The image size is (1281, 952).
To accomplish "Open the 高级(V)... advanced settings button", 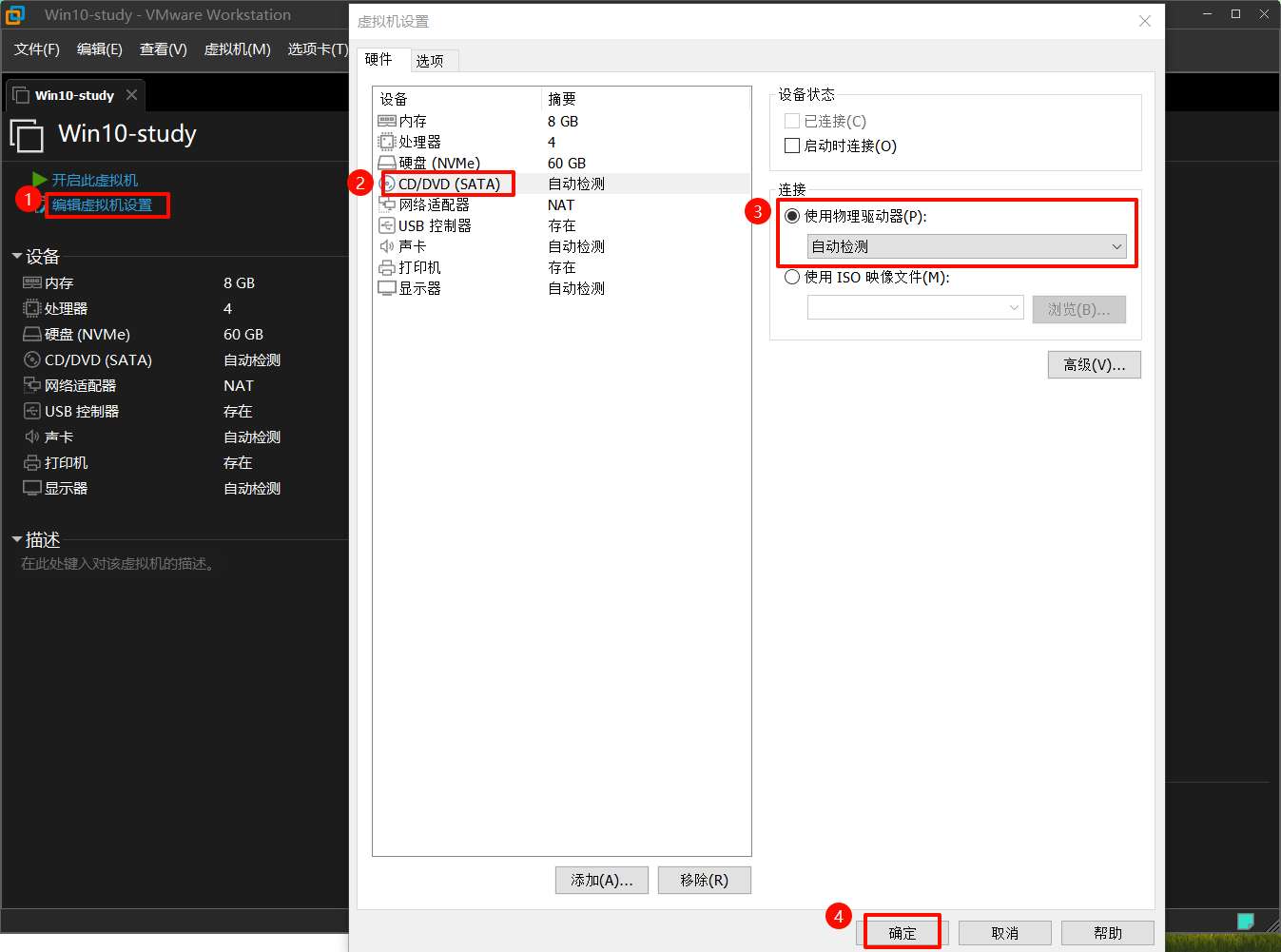I will pyautogui.click(x=1094, y=365).
